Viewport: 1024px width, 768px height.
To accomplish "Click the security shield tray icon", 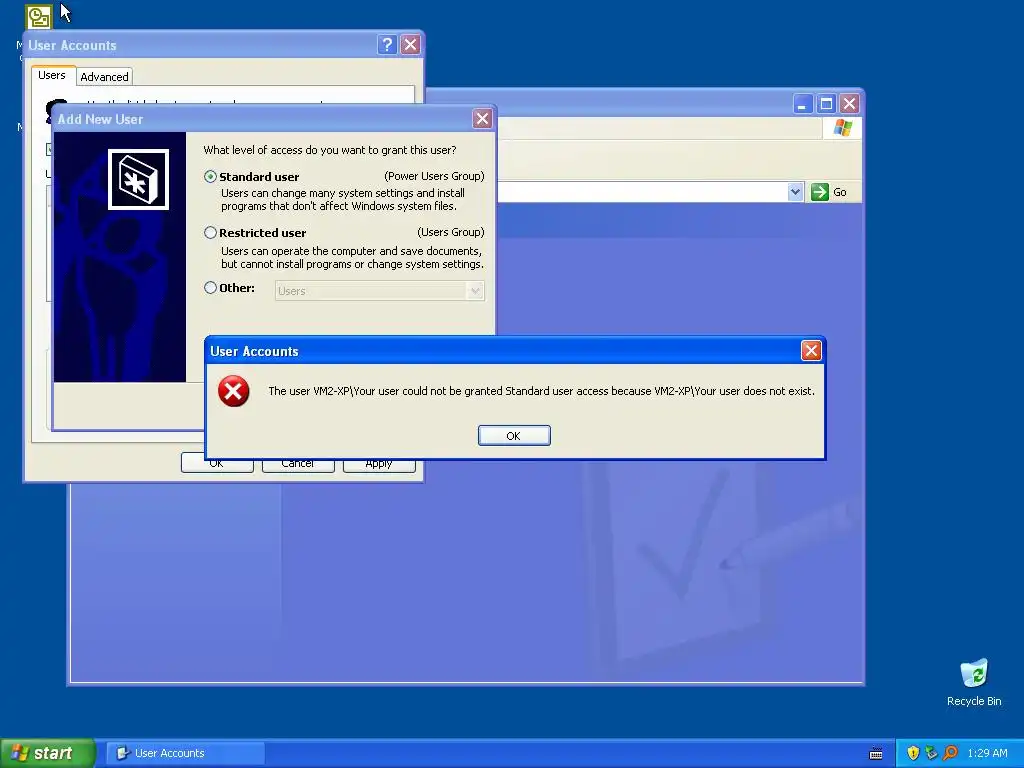I will click(x=913, y=753).
